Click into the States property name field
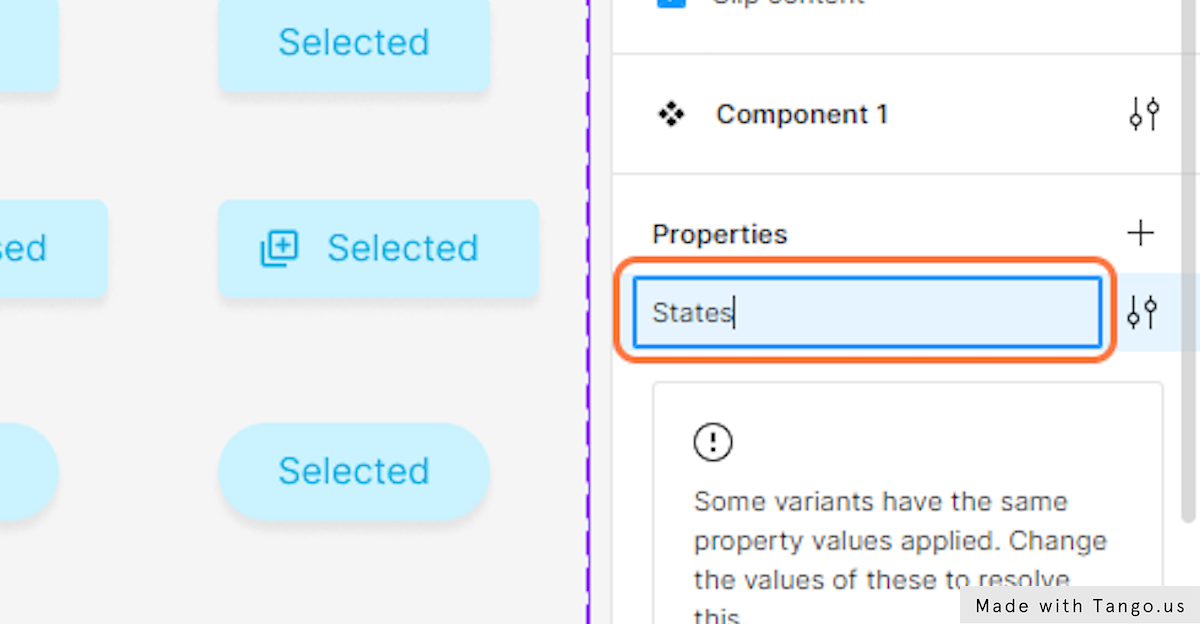The width and height of the screenshot is (1200, 624). coord(867,313)
